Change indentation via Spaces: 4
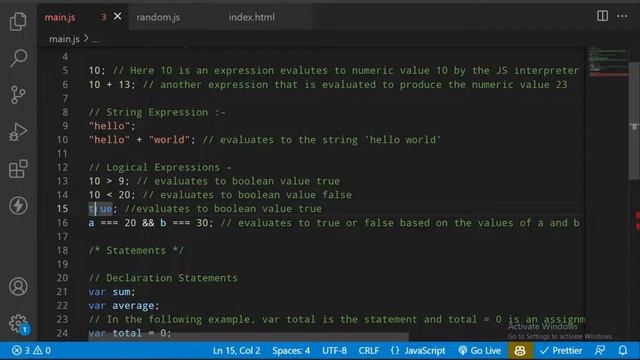Viewport: 640px width, 360px height. click(x=291, y=350)
